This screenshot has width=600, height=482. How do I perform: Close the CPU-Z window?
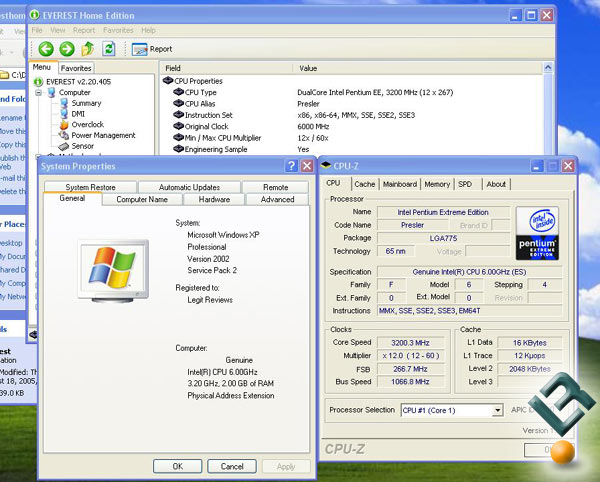[x=568, y=166]
